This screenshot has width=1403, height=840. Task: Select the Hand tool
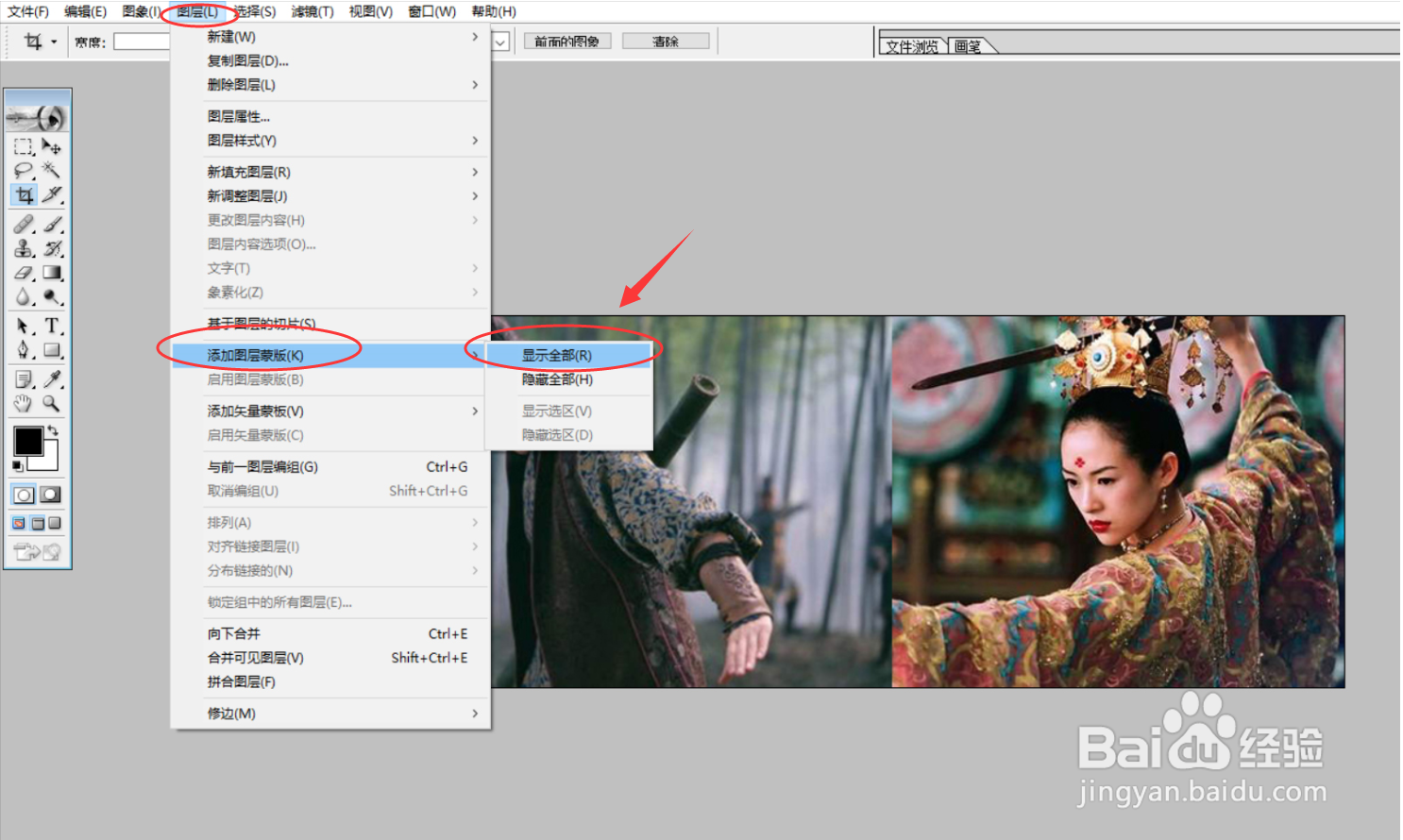tap(24, 404)
